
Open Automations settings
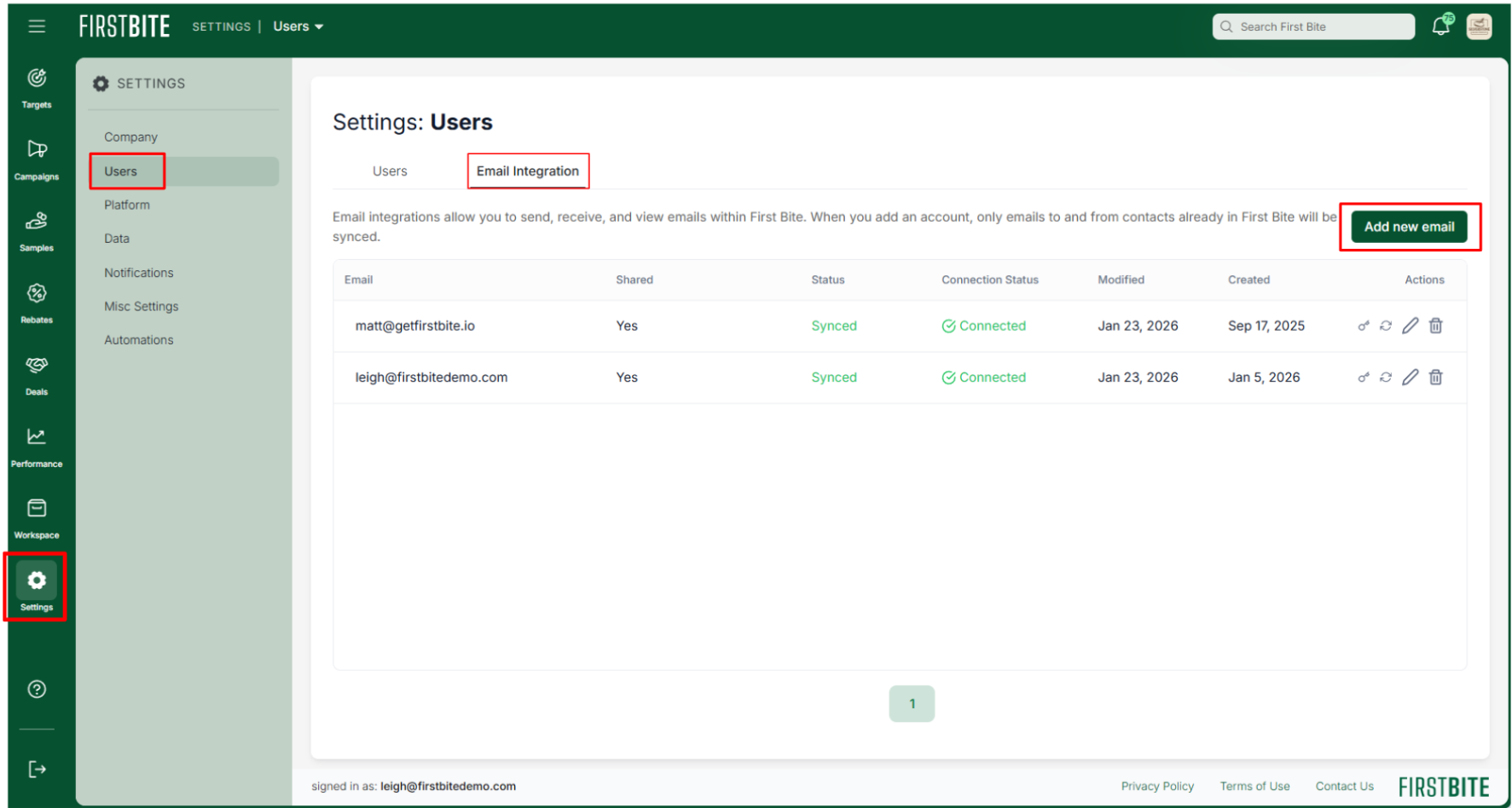point(139,339)
